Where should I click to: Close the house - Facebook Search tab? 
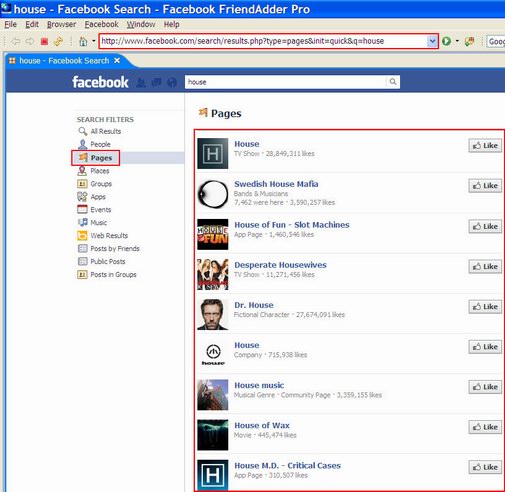[117, 61]
